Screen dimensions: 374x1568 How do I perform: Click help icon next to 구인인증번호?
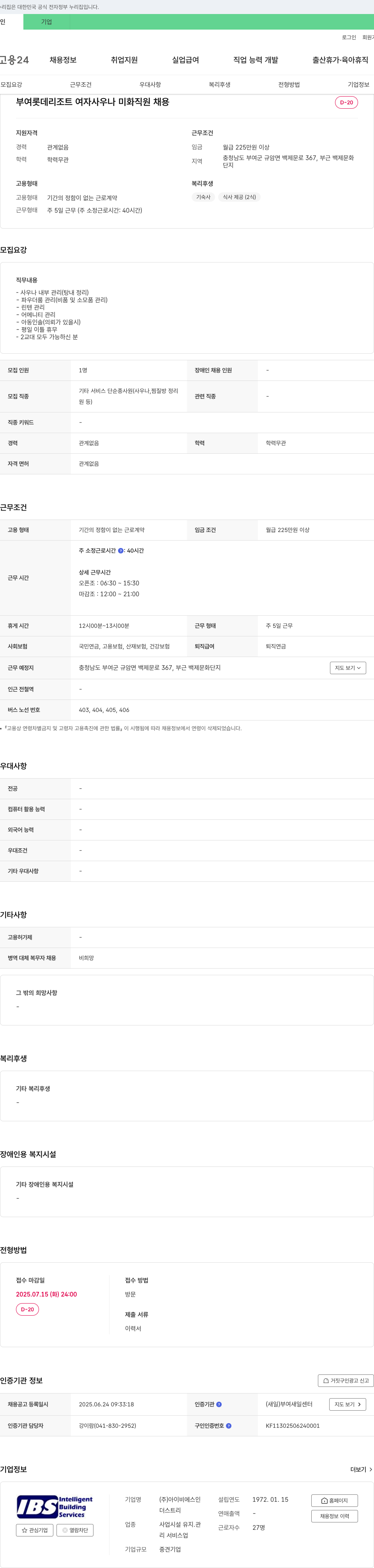pos(228,1425)
